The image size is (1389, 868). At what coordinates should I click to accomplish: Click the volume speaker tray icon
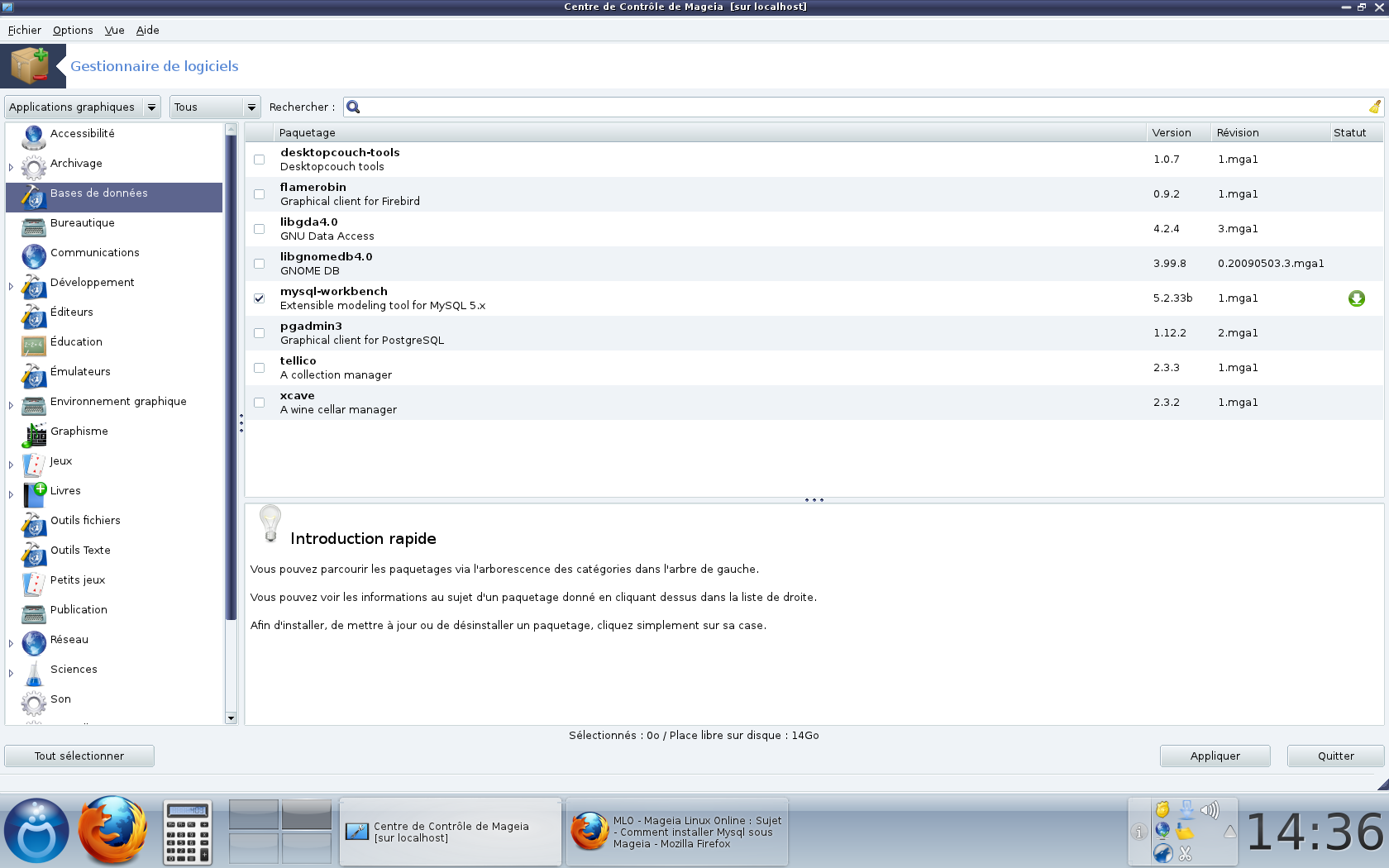1210,810
